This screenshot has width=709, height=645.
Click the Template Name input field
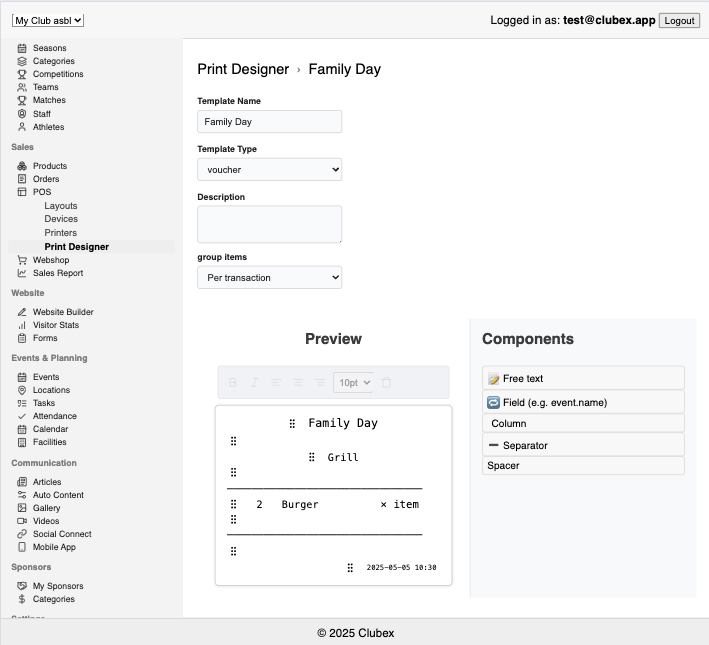pyautogui.click(x=269, y=122)
